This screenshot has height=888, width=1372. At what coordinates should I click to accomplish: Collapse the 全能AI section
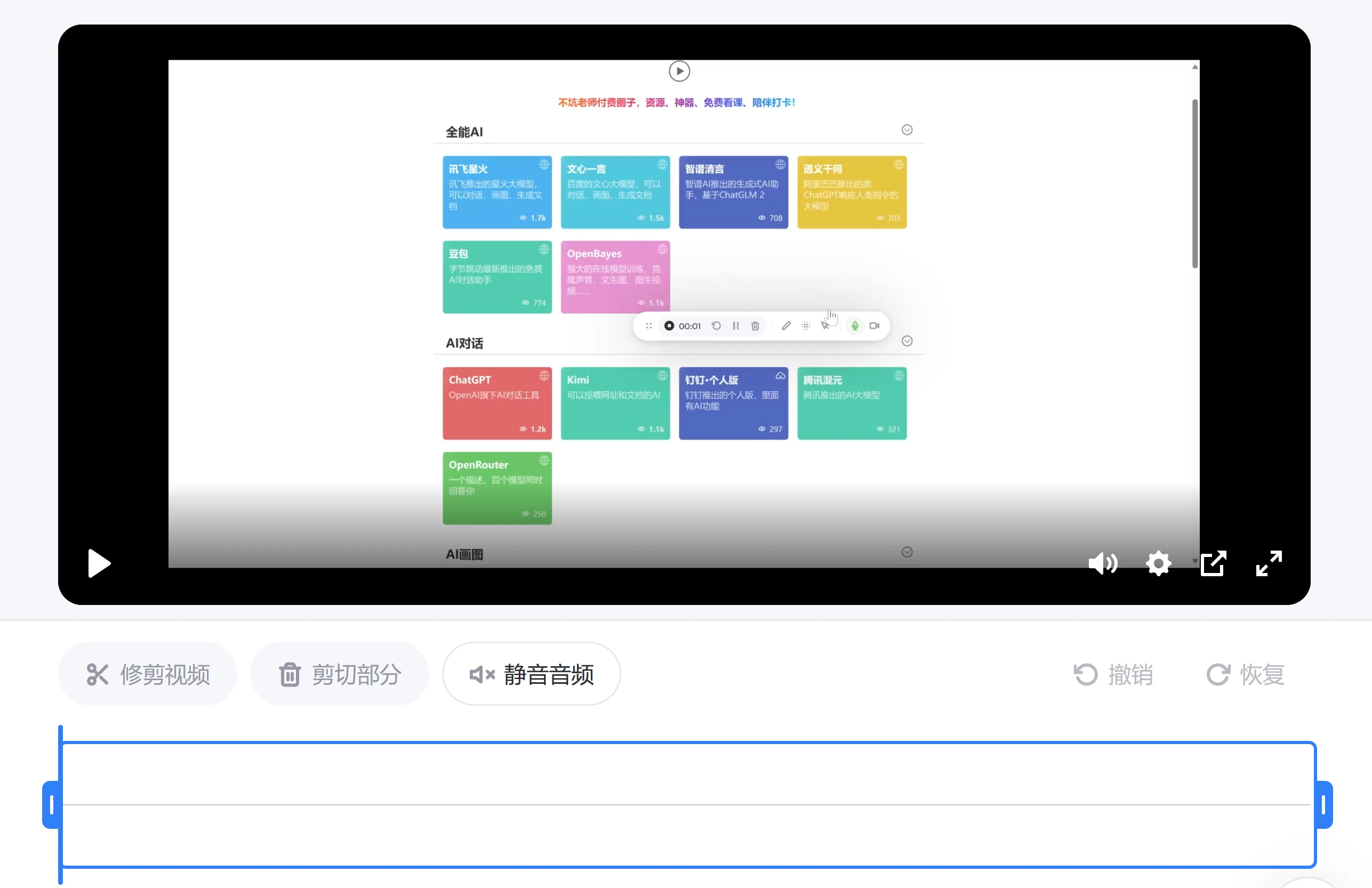tap(907, 130)
